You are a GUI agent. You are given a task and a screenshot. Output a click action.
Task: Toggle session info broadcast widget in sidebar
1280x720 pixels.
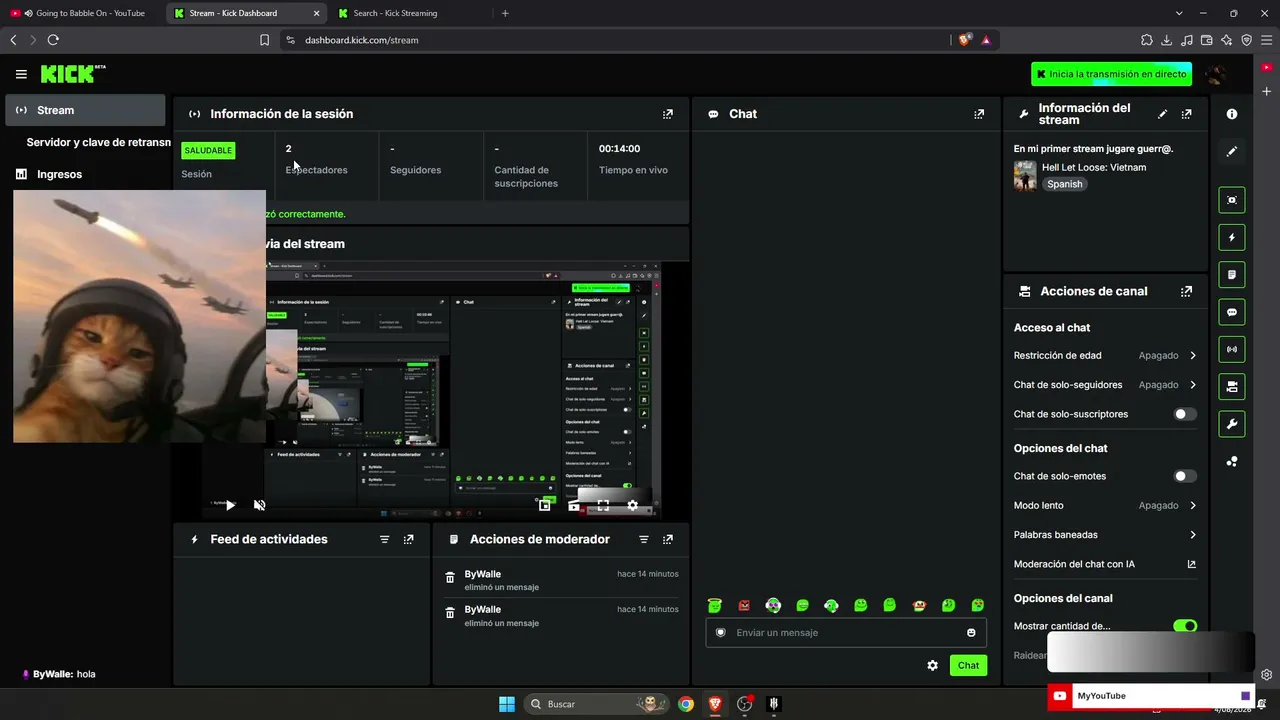click(1232, 349)
